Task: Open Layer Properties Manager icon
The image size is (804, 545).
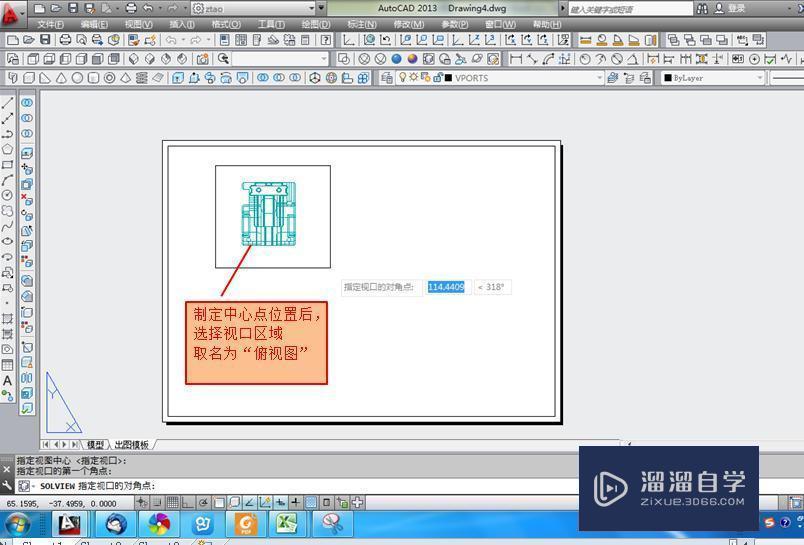Action: coord(387,78)
